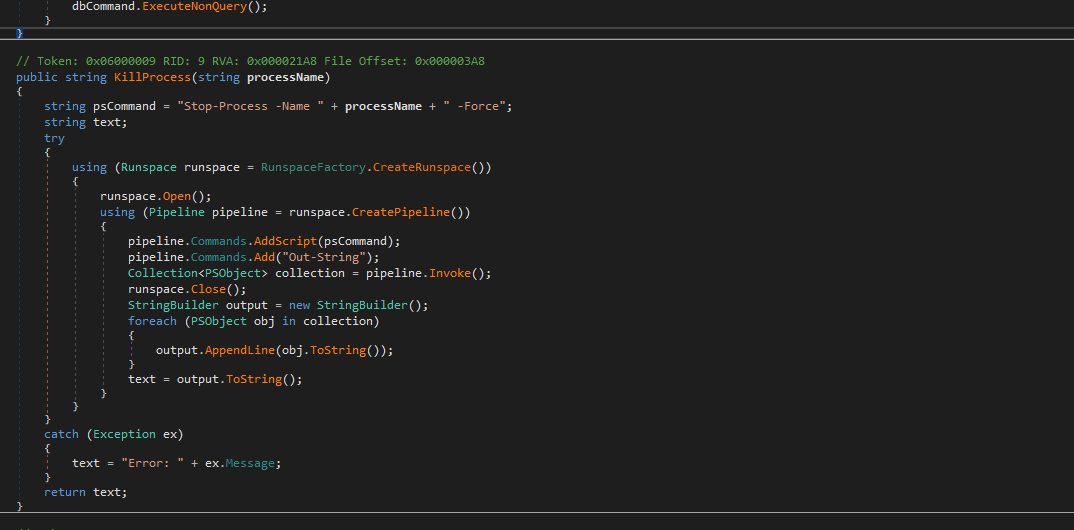Click psCommand argument inside AddScript
Image resolution: width=1074 pixels, height=530 pixels.
(355, 241)
